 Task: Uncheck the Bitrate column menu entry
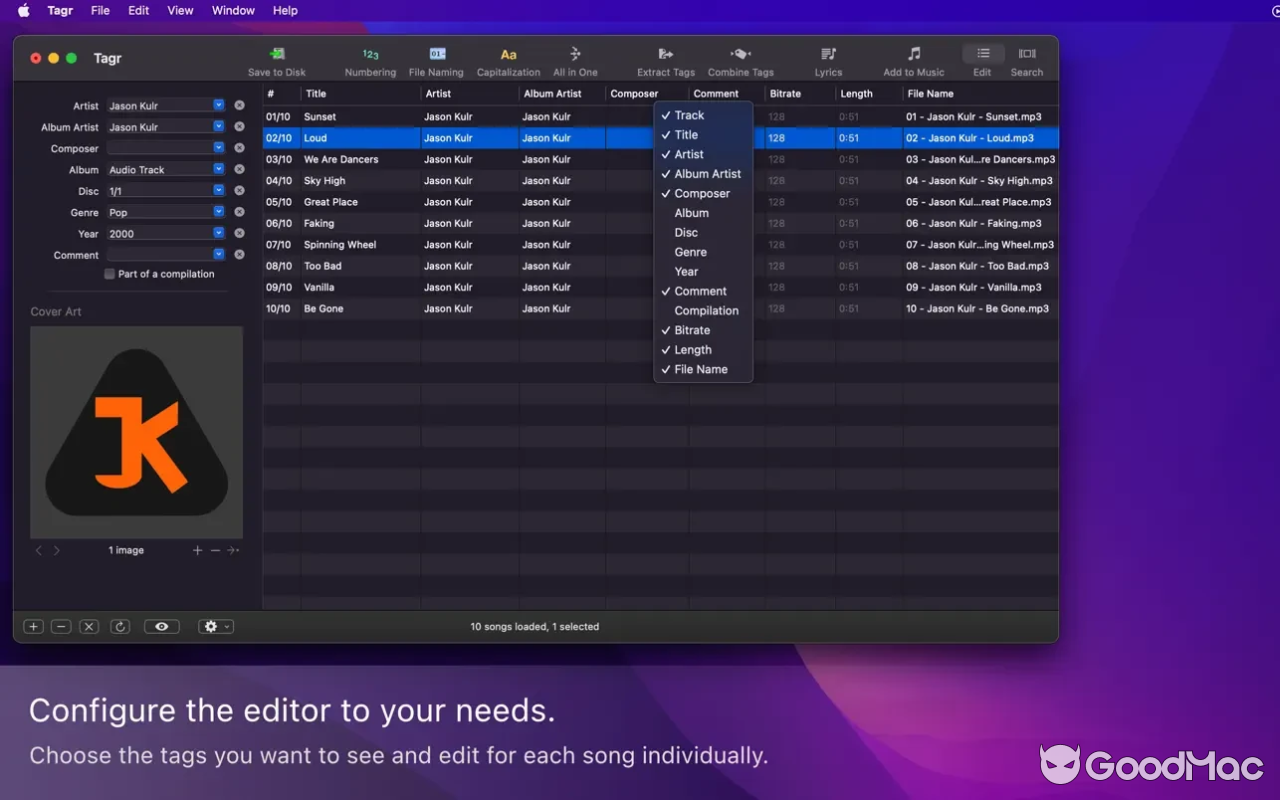pyautogui.click(x=692, y=330)
